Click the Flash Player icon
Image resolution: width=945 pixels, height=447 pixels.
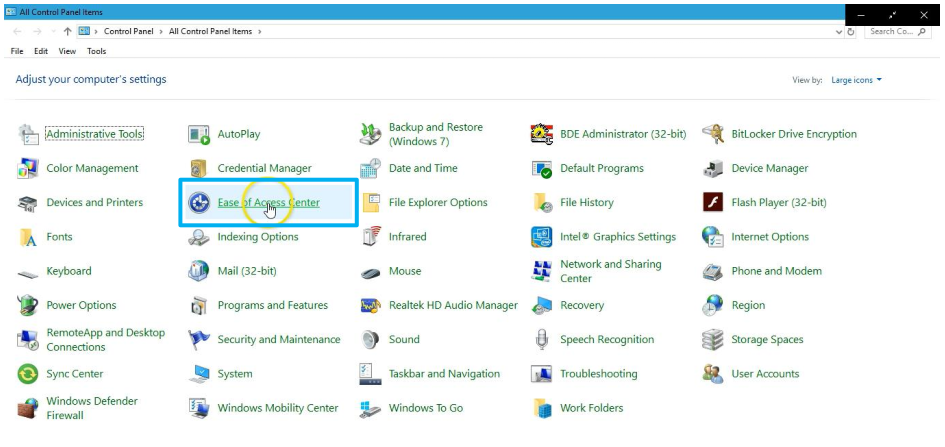713,203
